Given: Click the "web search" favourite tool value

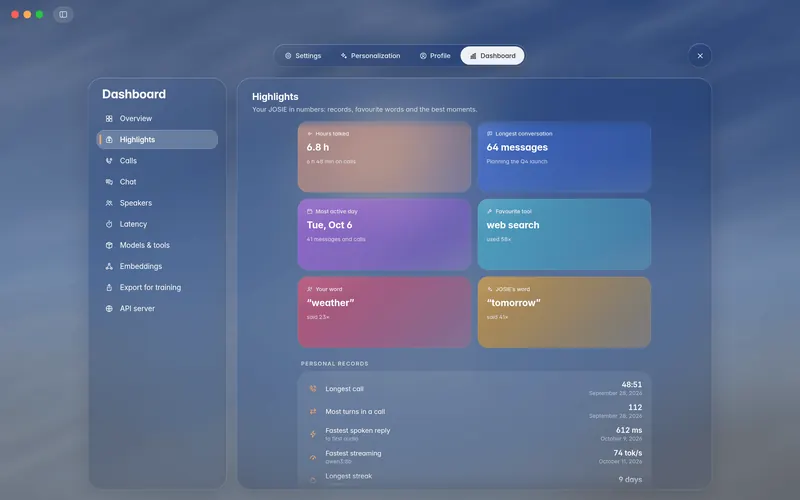Looking at the screenshot, I should click(513, 225).
